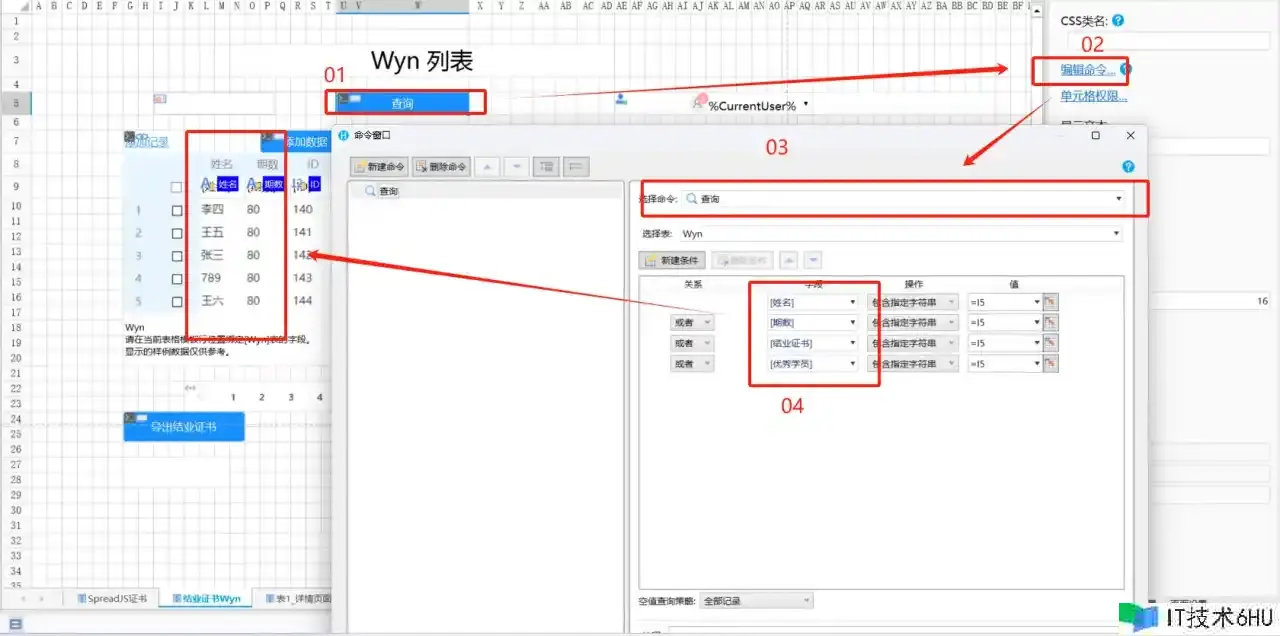Click the blue 导出结业证书 button

point(183,427)
